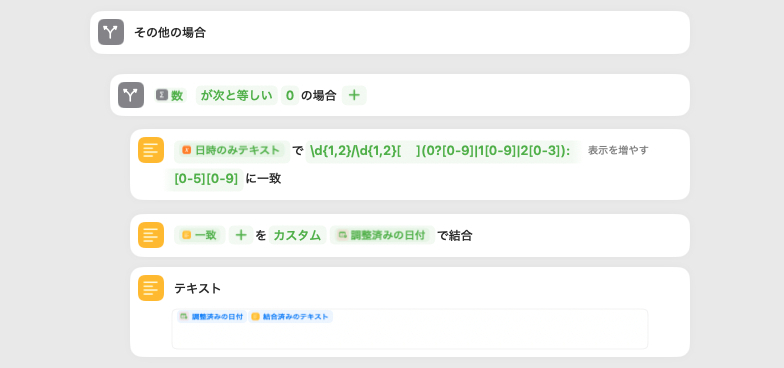Click the If action branch icon

point(131,95)
